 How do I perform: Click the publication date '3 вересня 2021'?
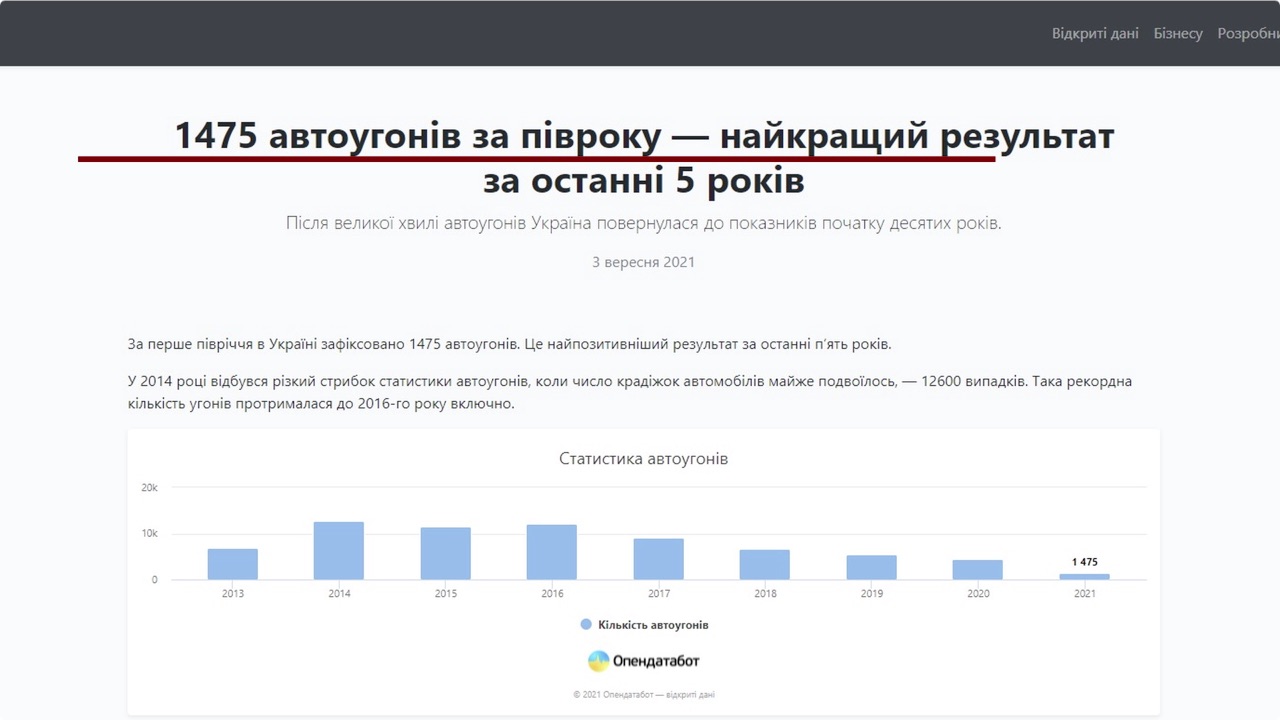click(x=643, y=262)
